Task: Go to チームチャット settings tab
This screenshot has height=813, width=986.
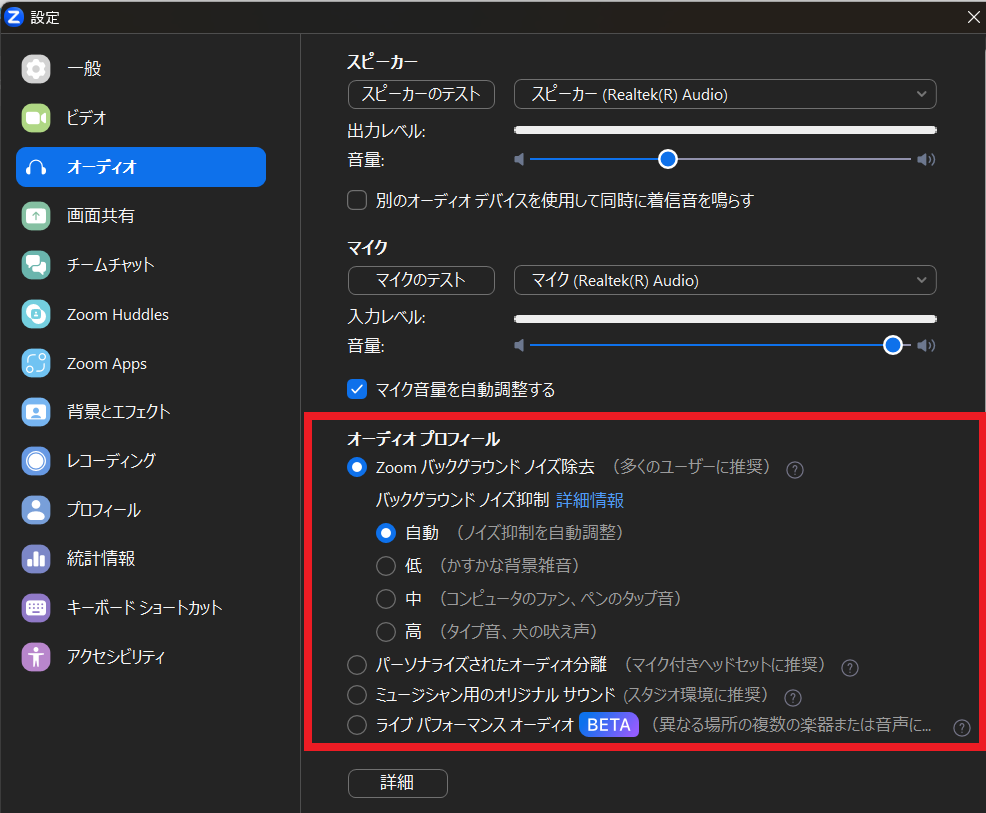Action: pyautogui.click(x=141, y=265)
